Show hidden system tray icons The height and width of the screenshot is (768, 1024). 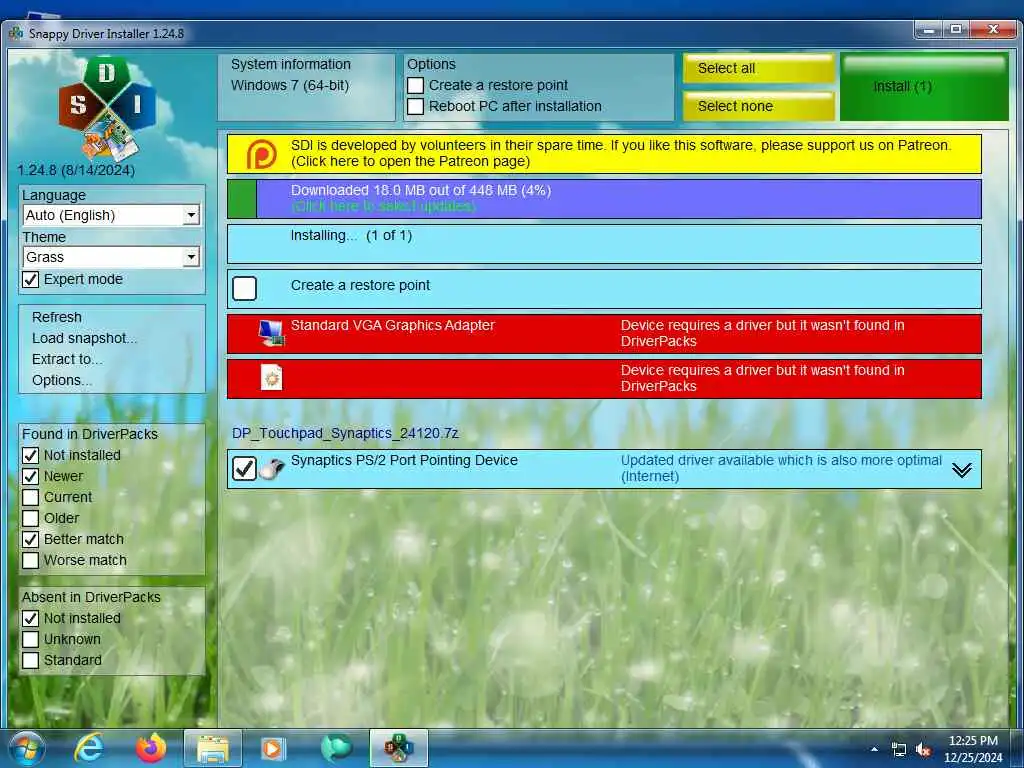[874, 749]
